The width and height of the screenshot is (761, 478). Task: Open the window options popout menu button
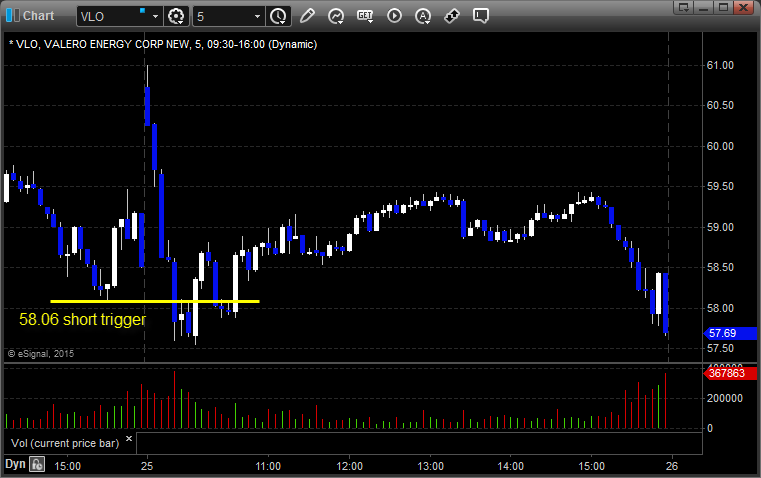pyautogui.click(x=684, y=7)
